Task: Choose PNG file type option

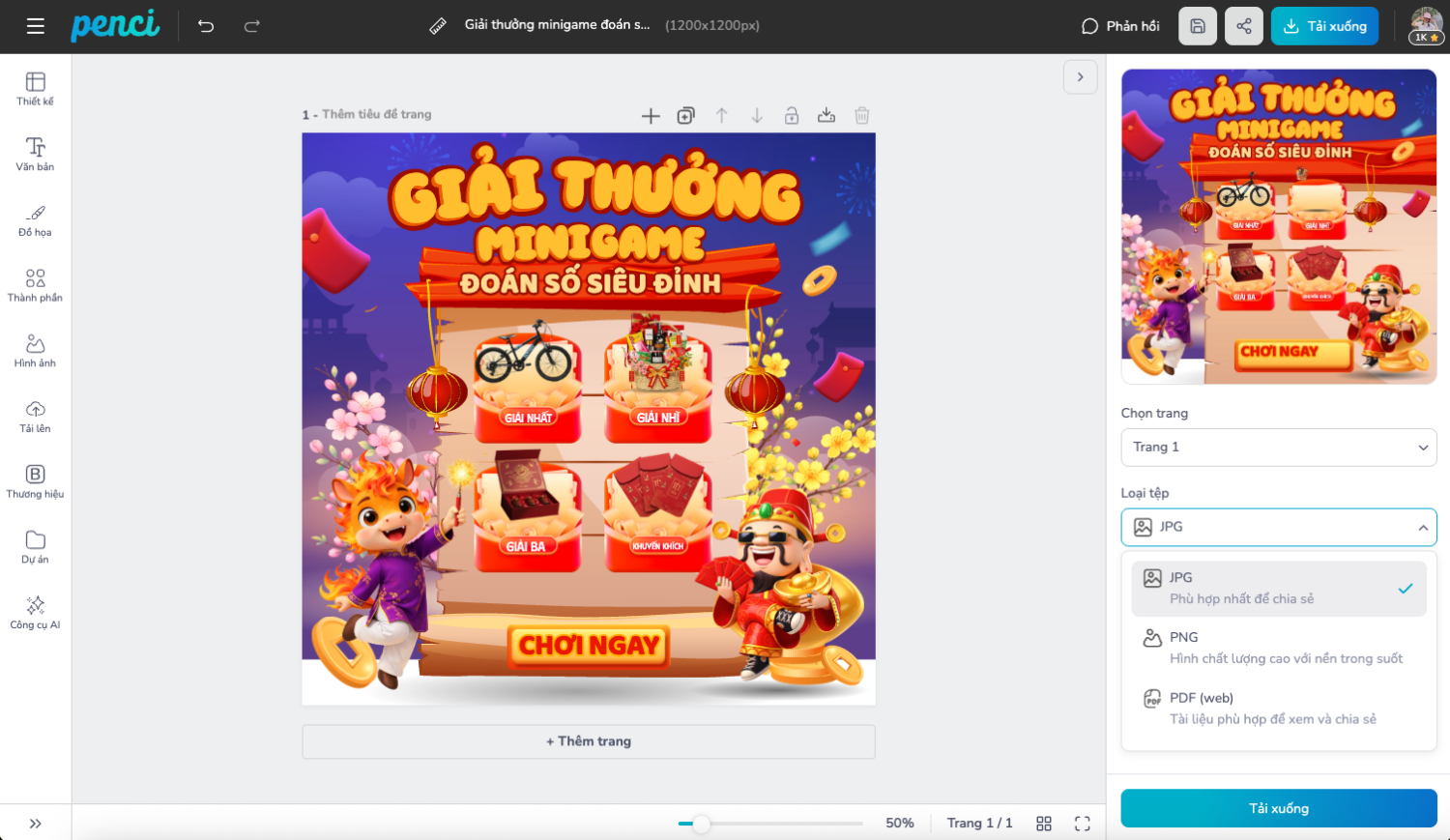Action: [1278, 648]
